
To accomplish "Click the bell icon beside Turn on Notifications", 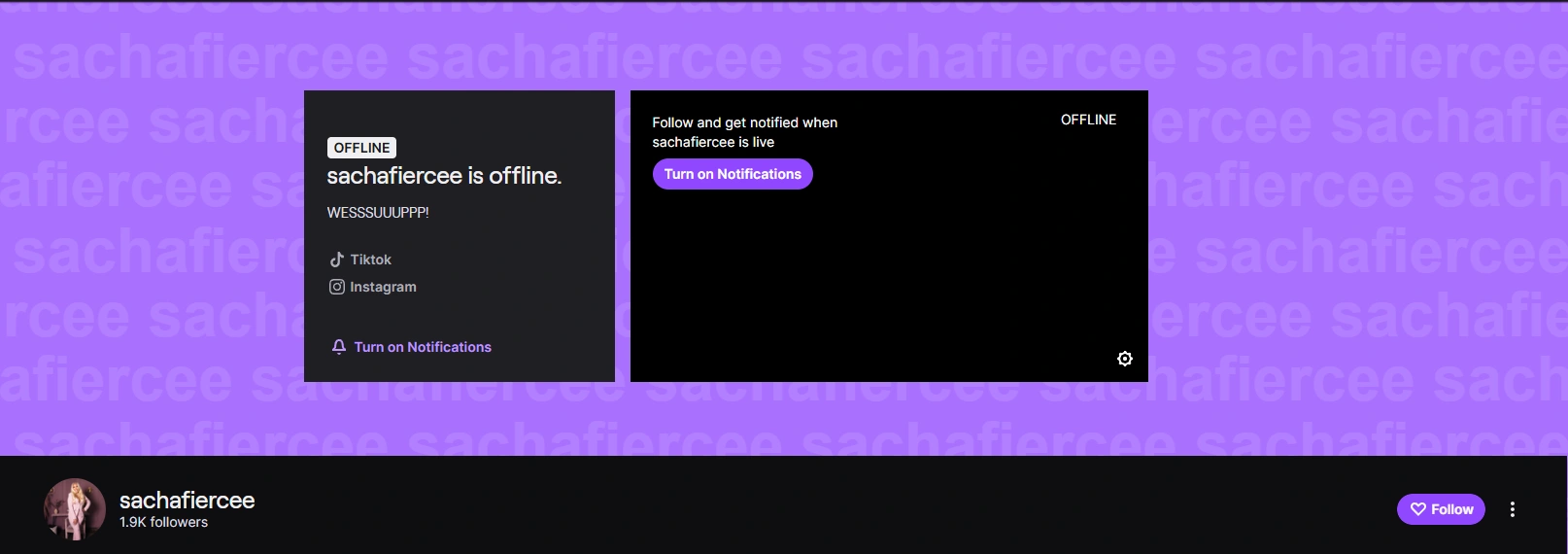I will coord(339,347).
